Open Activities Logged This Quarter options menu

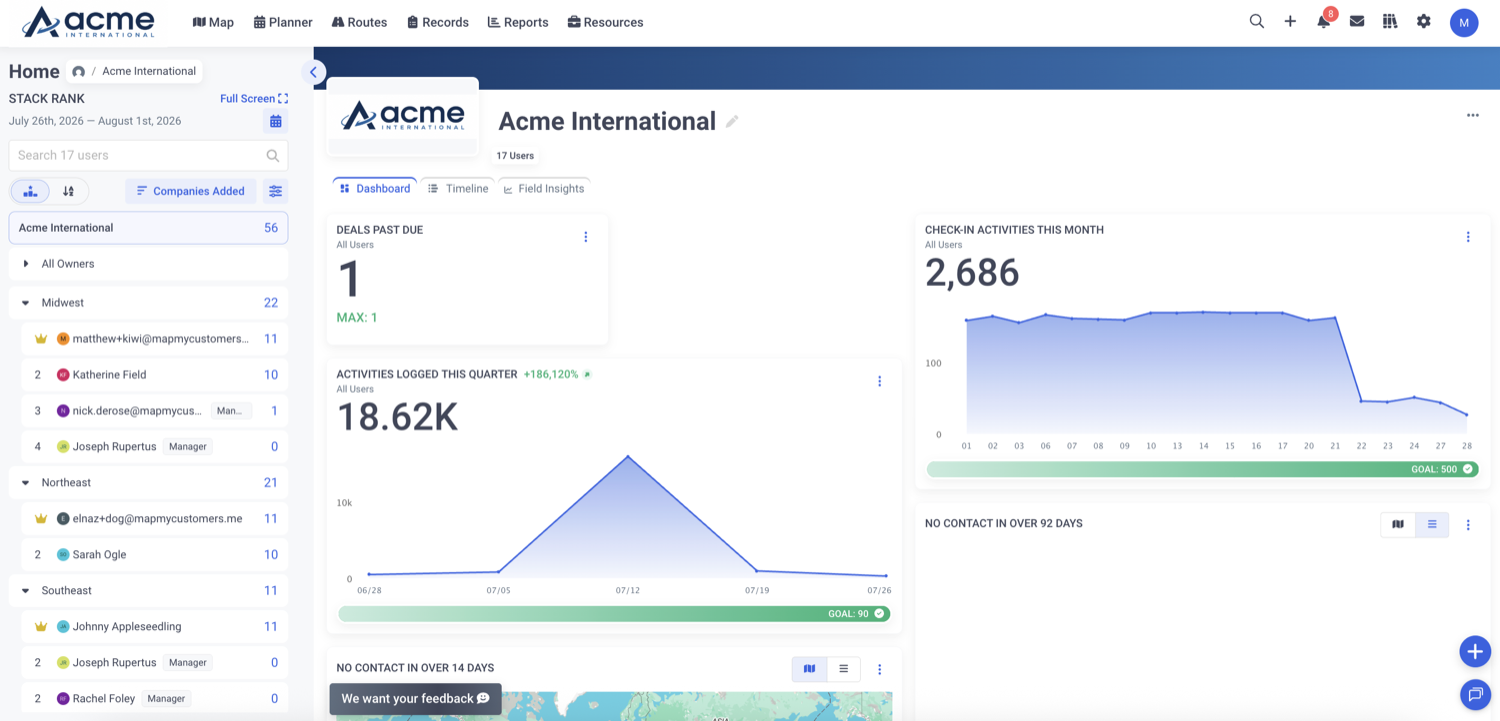click(x=880, y=381)
